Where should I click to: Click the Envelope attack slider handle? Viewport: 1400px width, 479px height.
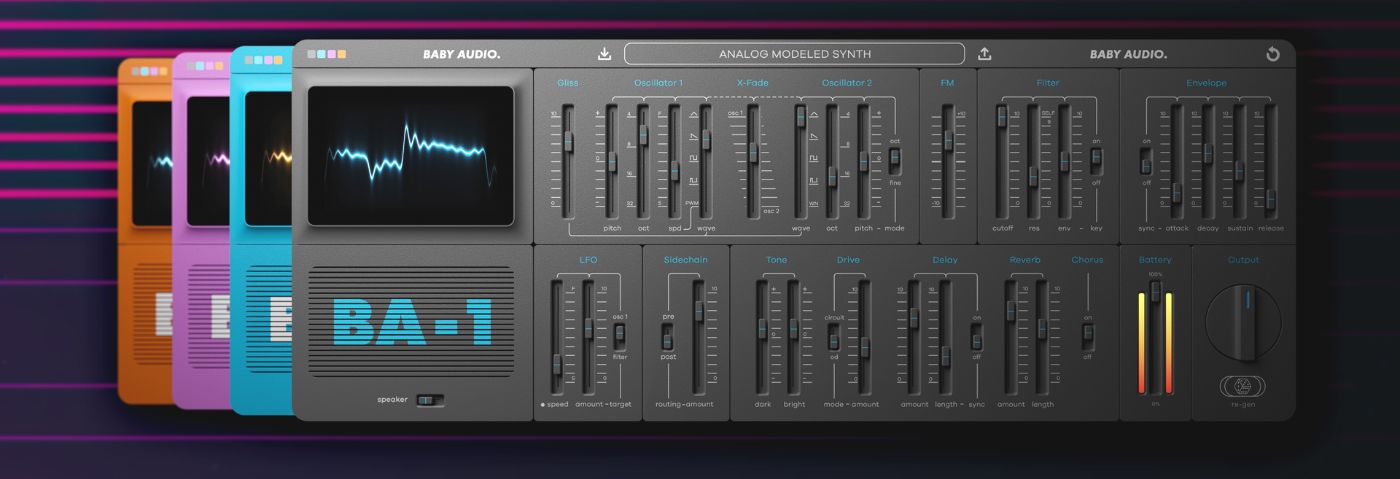coord(1177,192)
